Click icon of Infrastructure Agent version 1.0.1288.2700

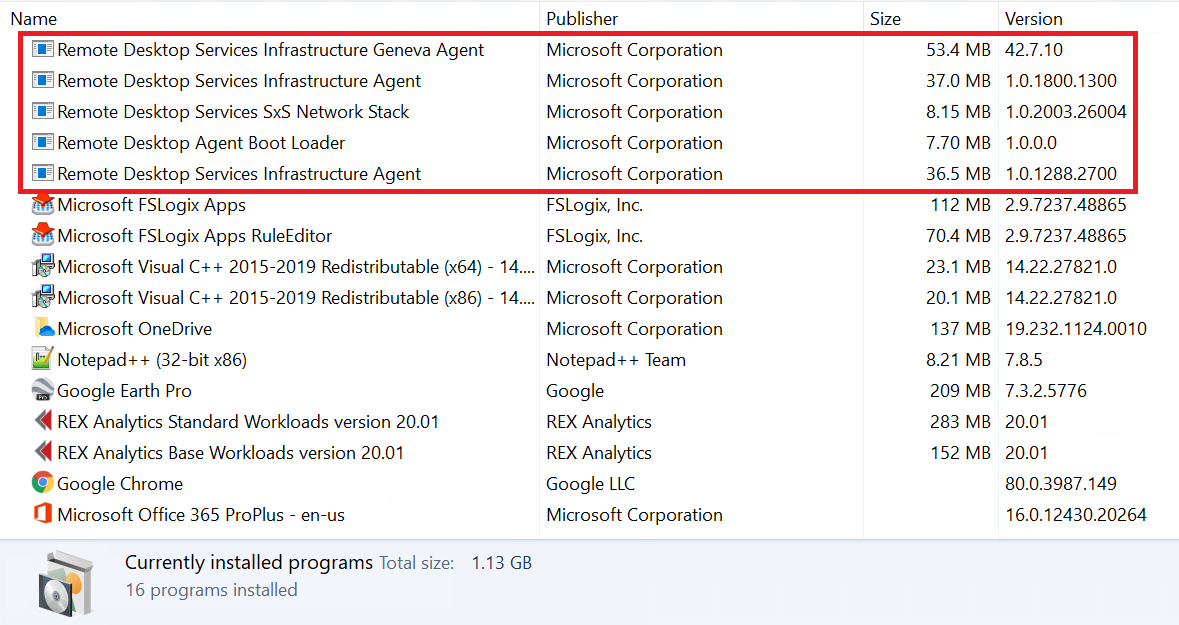(43, 174)
